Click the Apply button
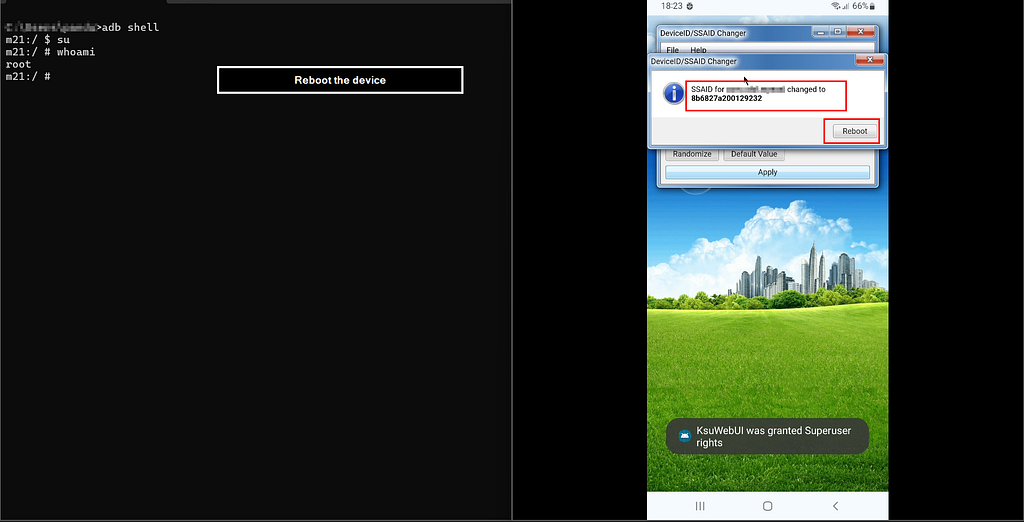1024x522 pixels. (767, 172)
